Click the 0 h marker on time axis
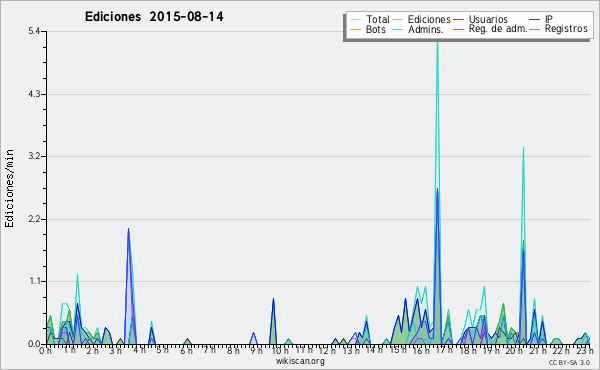Image resolution: width=600 pixels, height=370 pixels. click(46, 350)
